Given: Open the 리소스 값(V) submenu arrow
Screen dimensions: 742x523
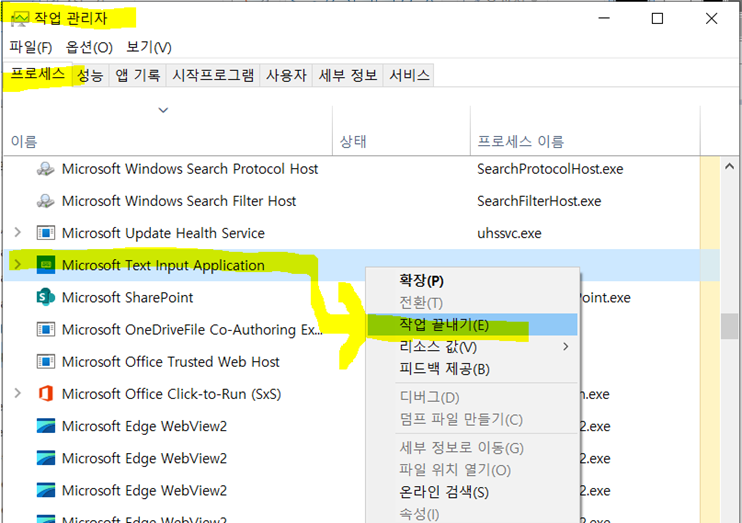Looking at the screenshot, I should pyautogui.click(x=565, y=347).
